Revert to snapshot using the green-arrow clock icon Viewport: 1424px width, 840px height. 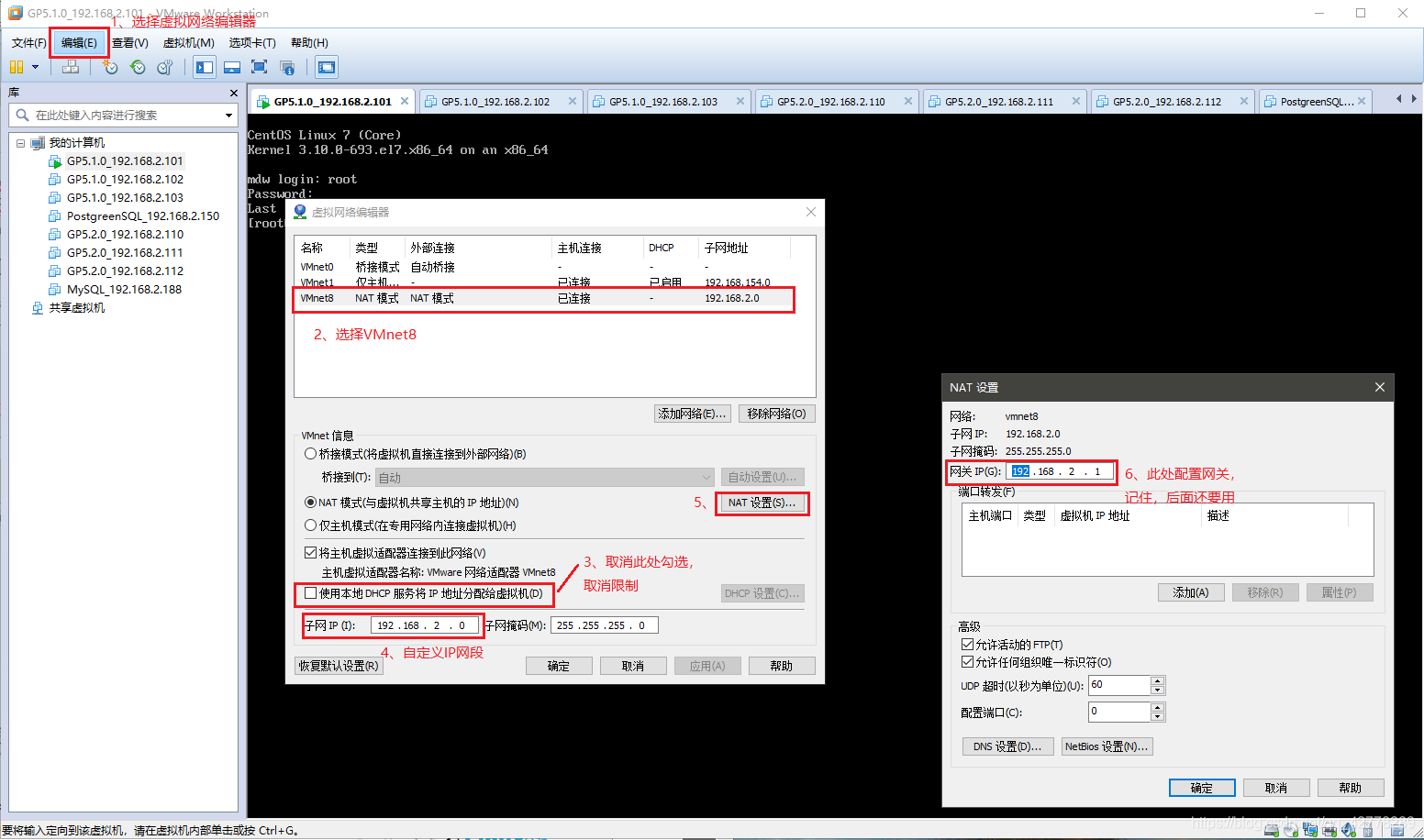138,67
